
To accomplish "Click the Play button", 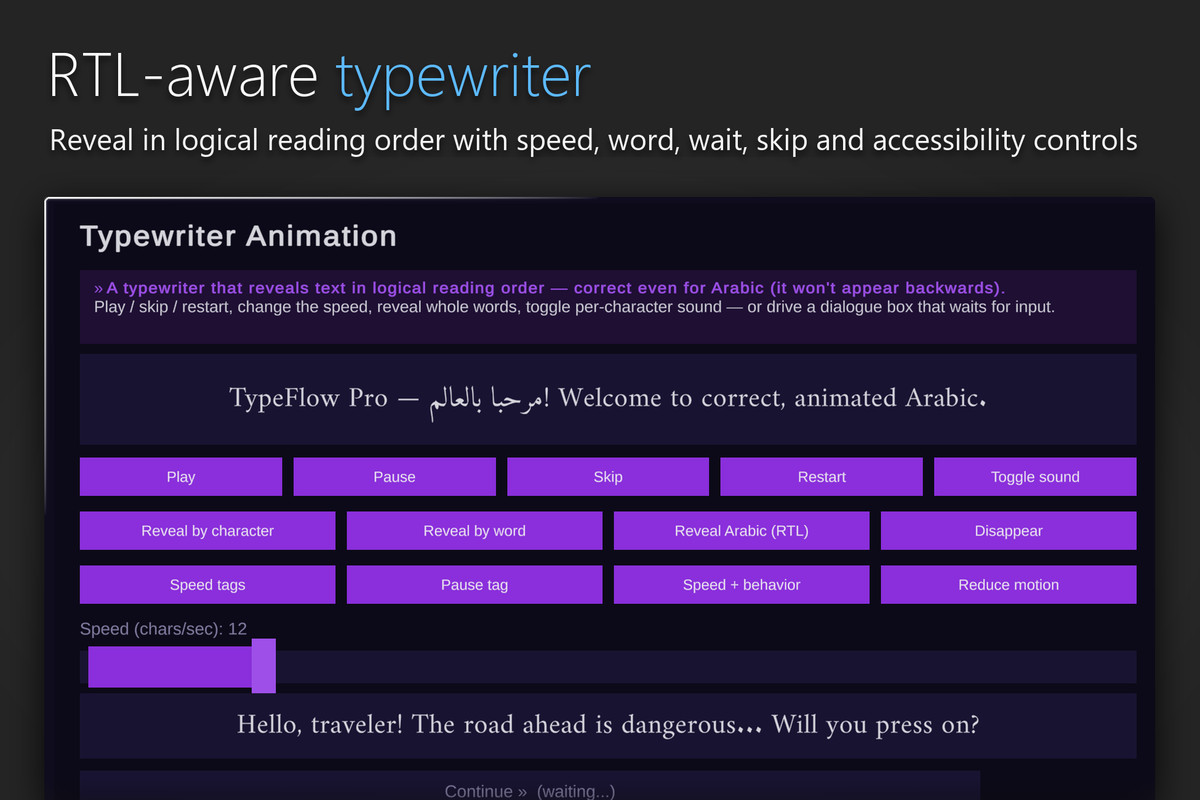I will 181,477.
